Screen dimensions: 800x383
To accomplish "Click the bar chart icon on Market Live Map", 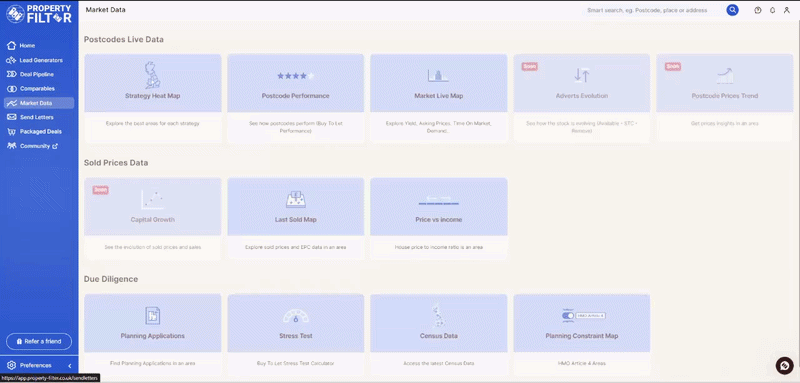I will 438,75.
